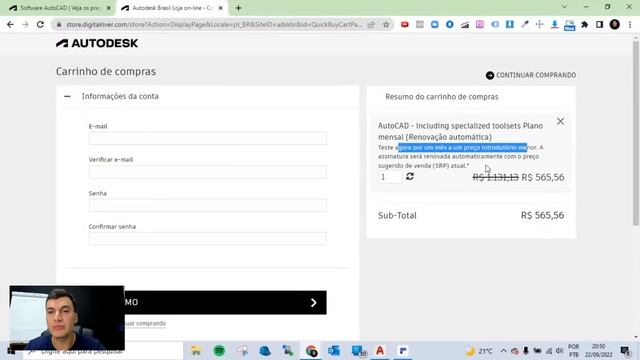
Task: Click the E-mail input field
Action: click(207, 138)
